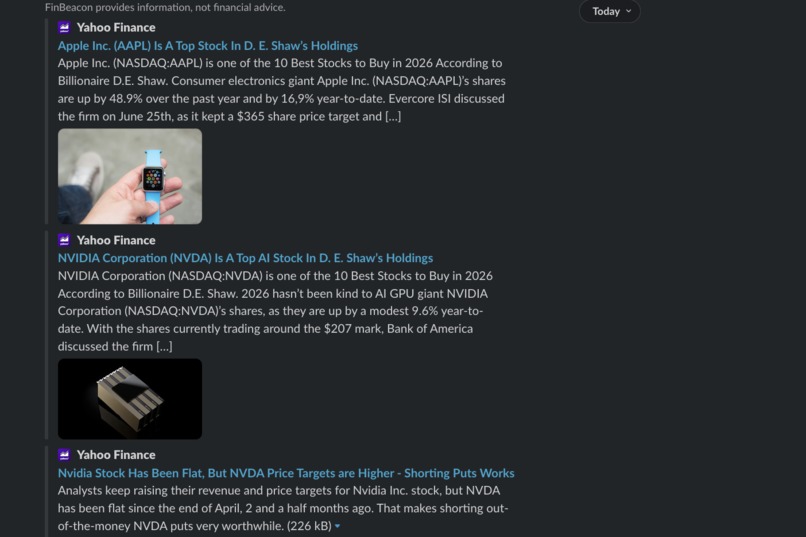Screen dimensions: 806x537
Task: Open Nvidia Stock Has Been Flat article link
Action: (286, 473)
